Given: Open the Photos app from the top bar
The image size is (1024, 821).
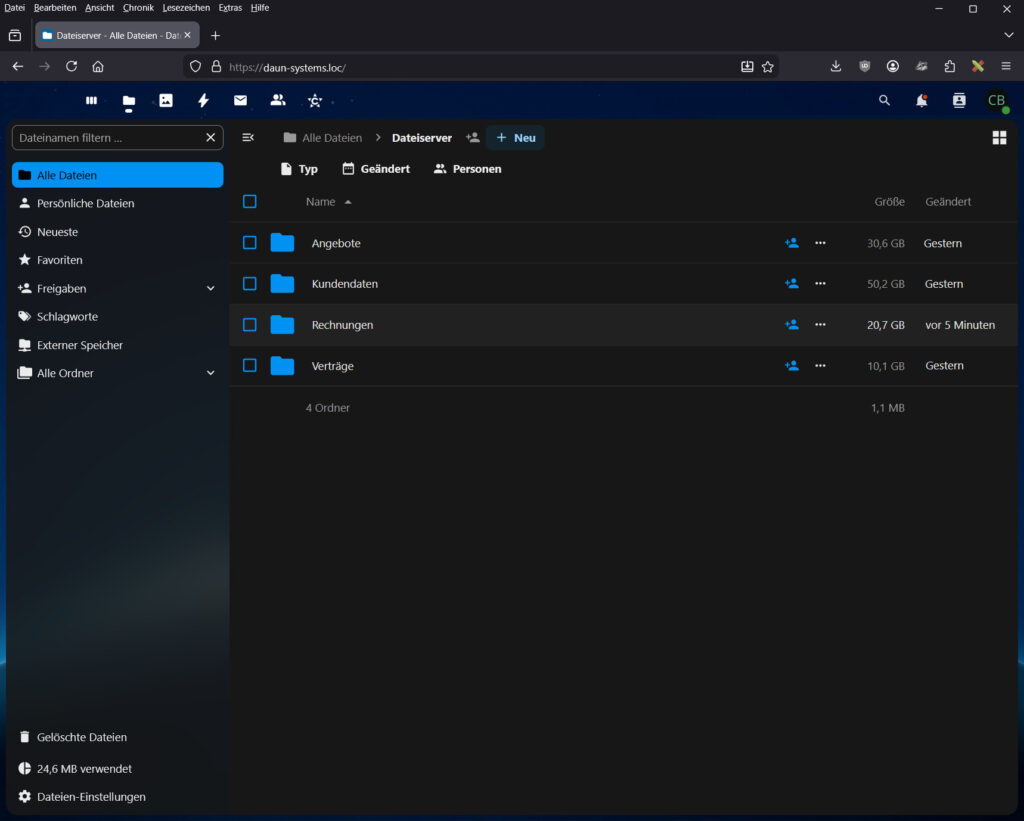Looking at the screenshot, I should pos(166,100).
